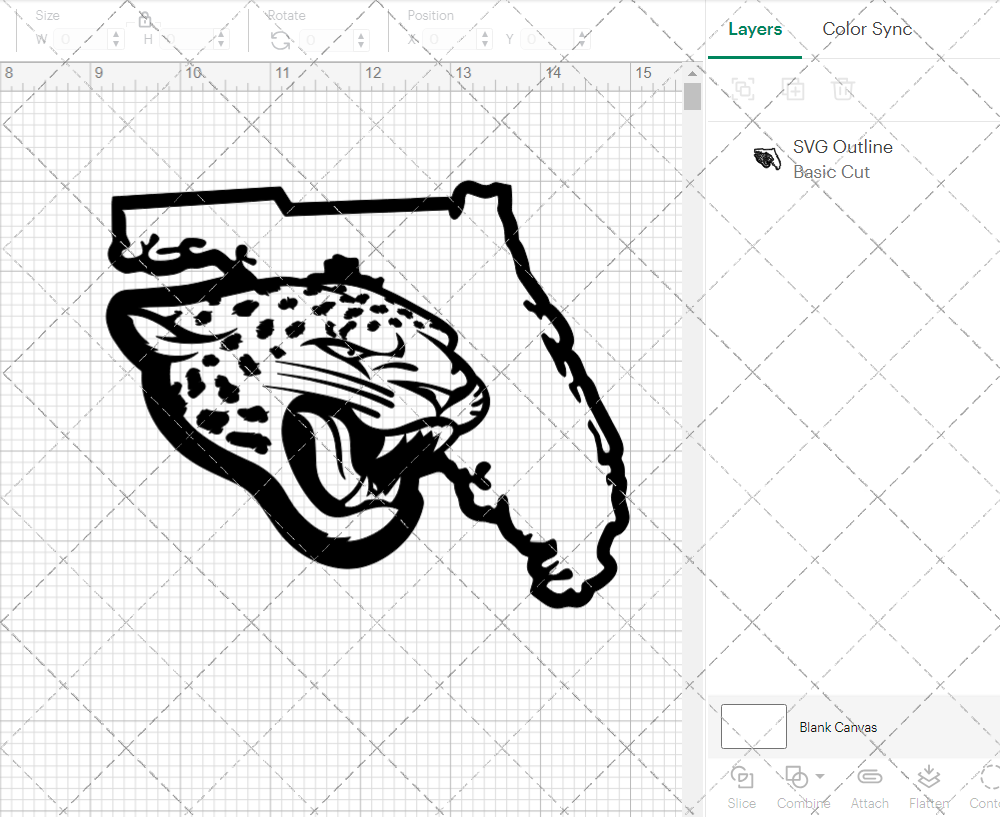
Task: Select the SVG Outline layer thumbnail
Action: point(767,158)
